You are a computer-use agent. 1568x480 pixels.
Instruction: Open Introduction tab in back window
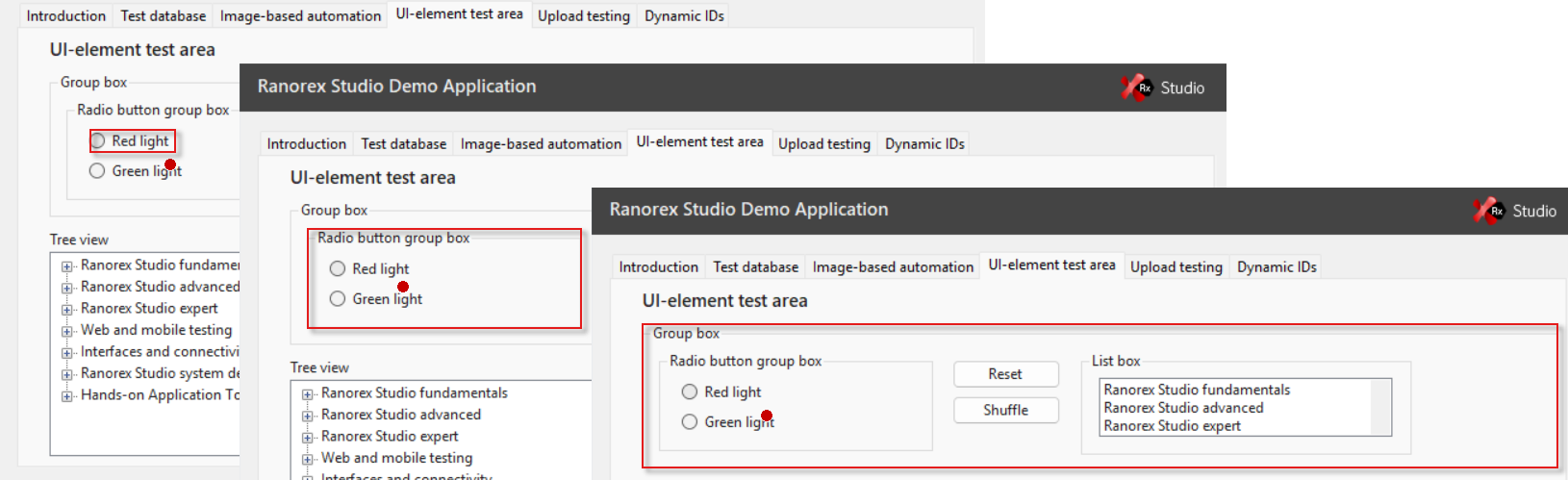coord(66,15)
